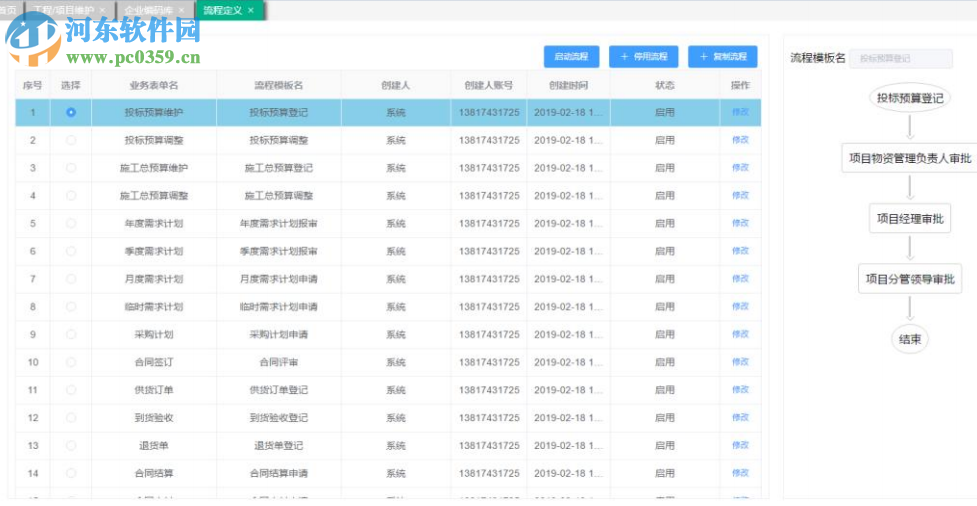
Task: Click 修改 link in 采购计划 row
Action: [x=740, y=334]
